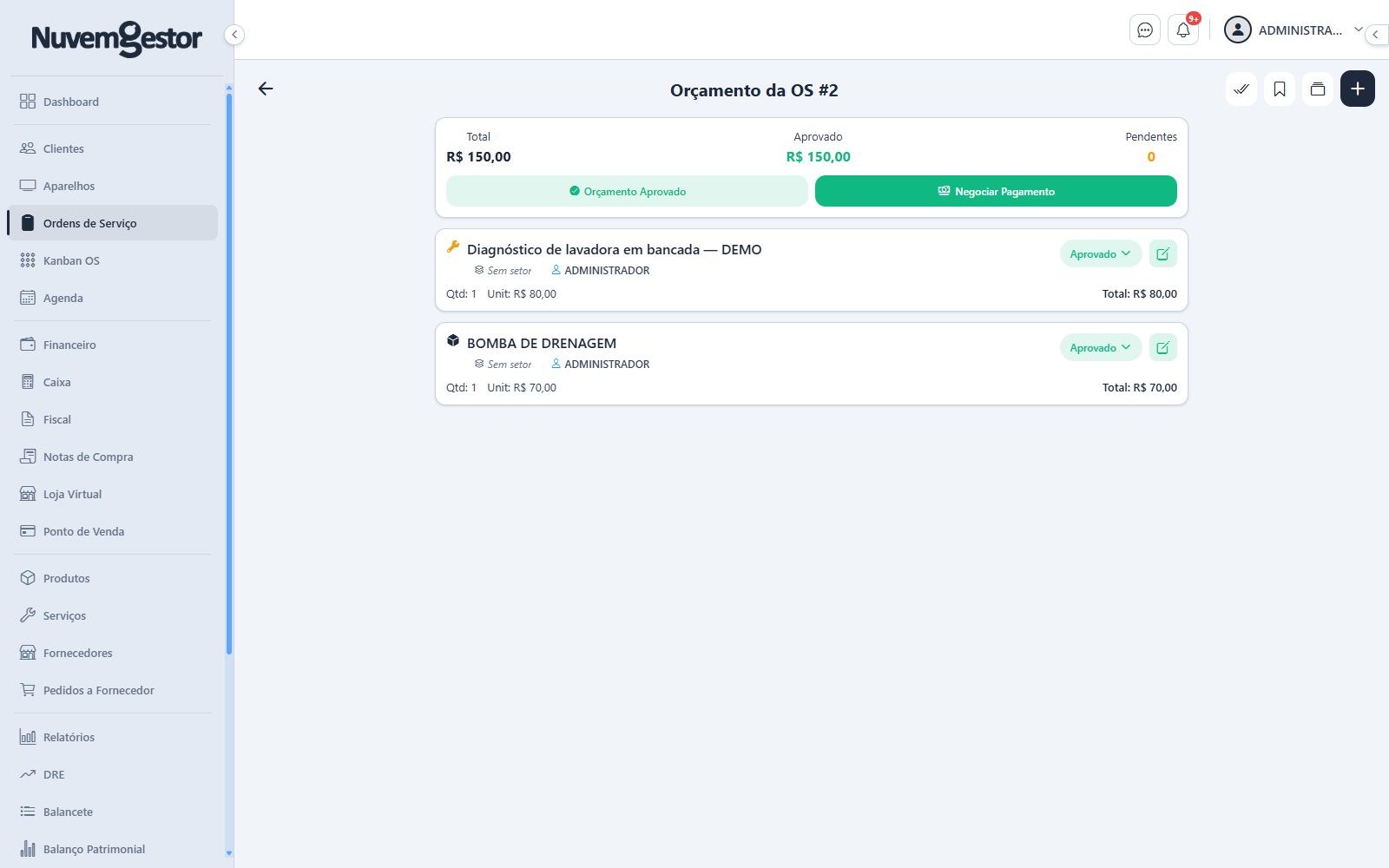1389x868 pixels.
Task: Click the bookmark icon in top toolbar
Action: [x=1280, y=89]
